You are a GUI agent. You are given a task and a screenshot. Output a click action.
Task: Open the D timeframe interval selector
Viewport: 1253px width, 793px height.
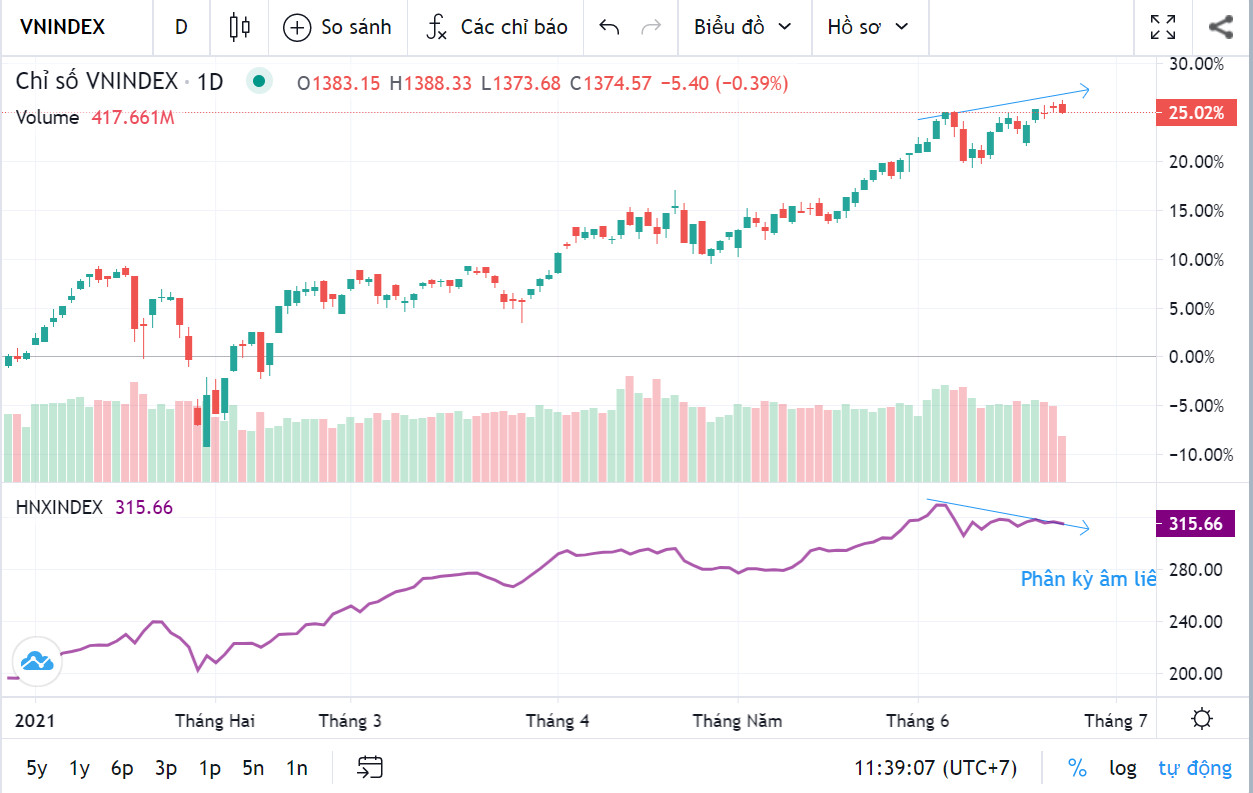(181, 27)
